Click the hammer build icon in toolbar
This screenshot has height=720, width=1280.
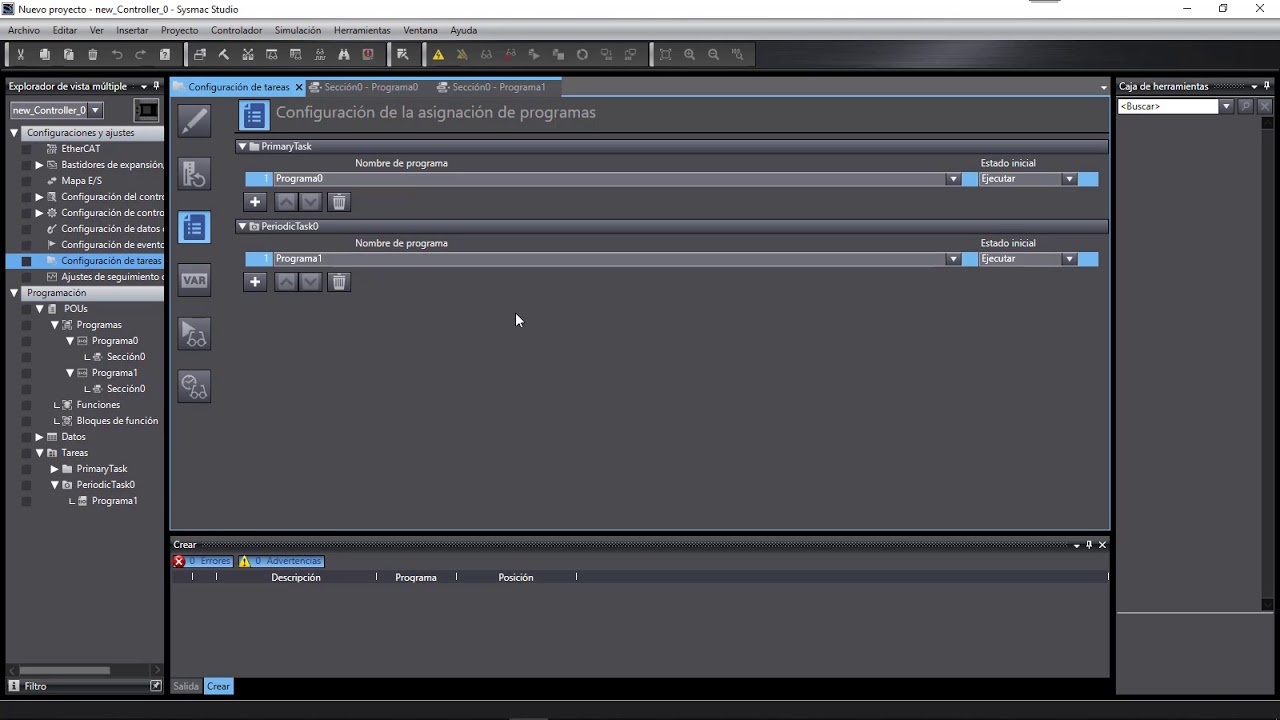(224, 55)
